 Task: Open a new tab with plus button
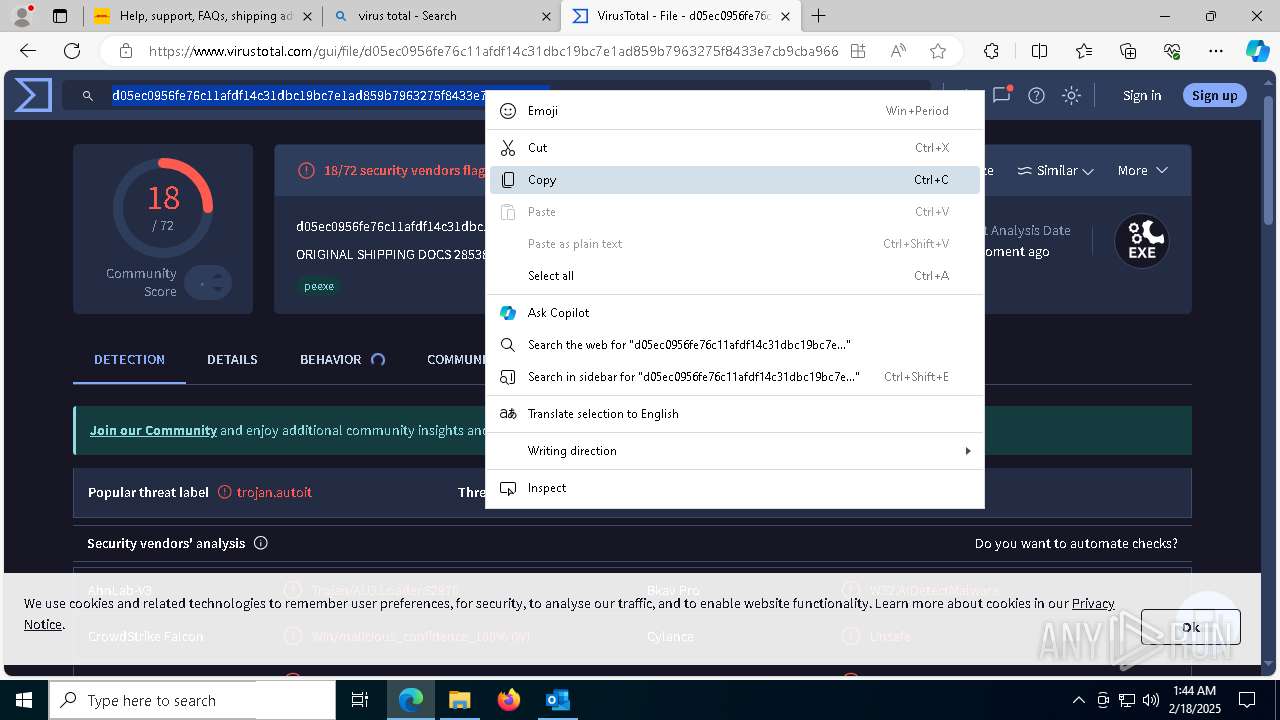819,16
